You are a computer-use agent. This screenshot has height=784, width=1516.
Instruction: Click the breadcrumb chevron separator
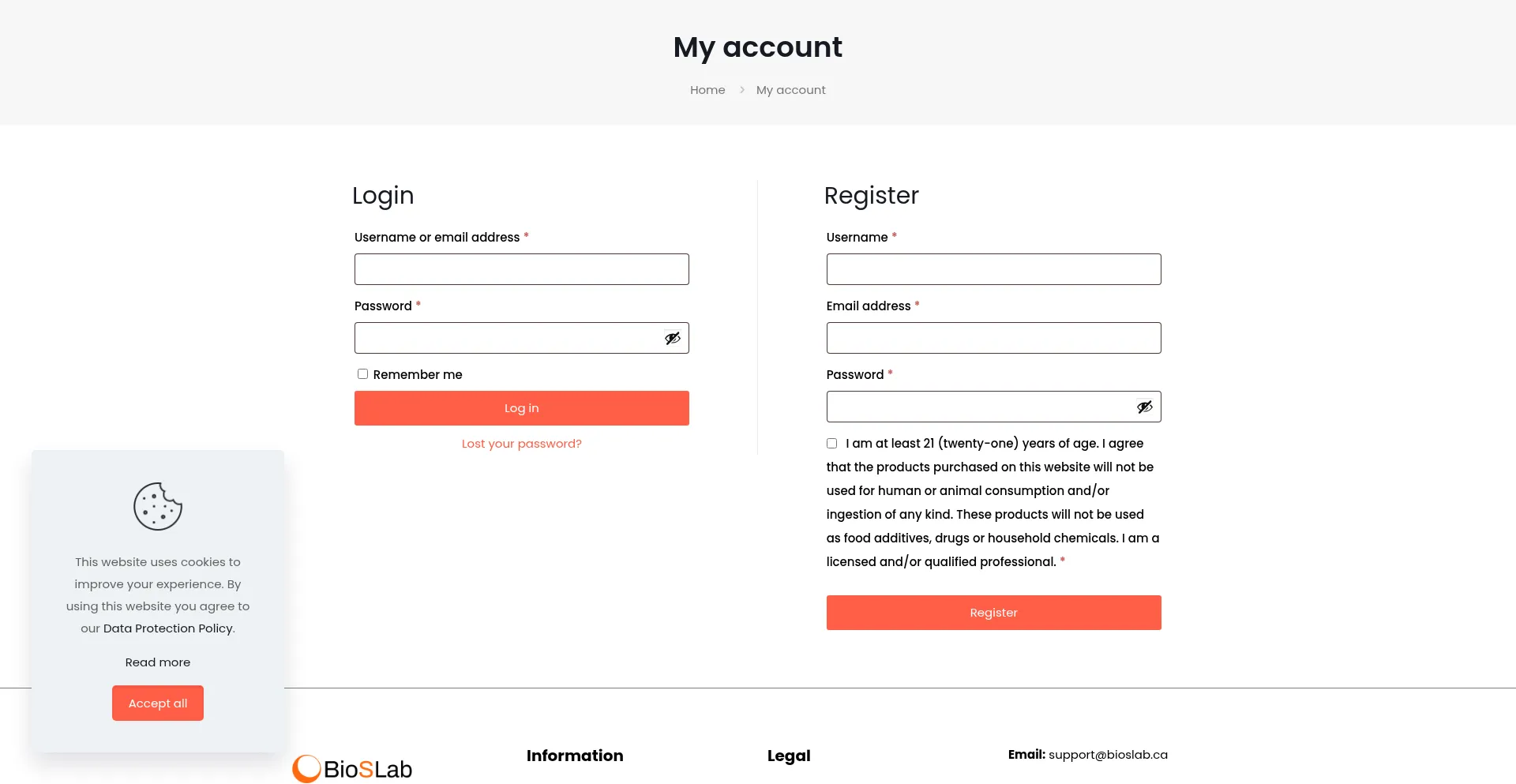[741, 90]
